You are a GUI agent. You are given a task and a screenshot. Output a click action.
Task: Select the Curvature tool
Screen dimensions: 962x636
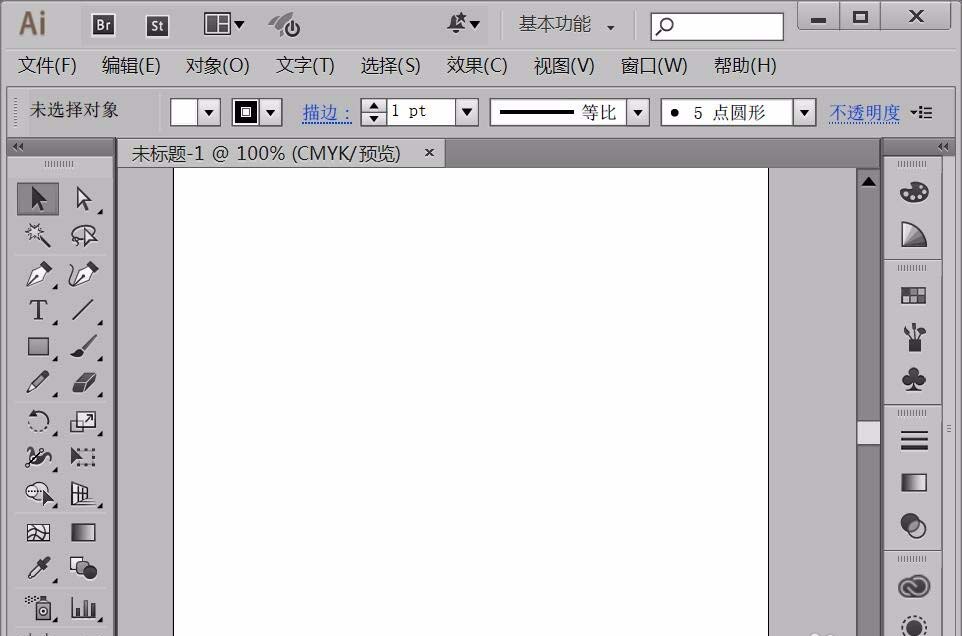(83, 274)
